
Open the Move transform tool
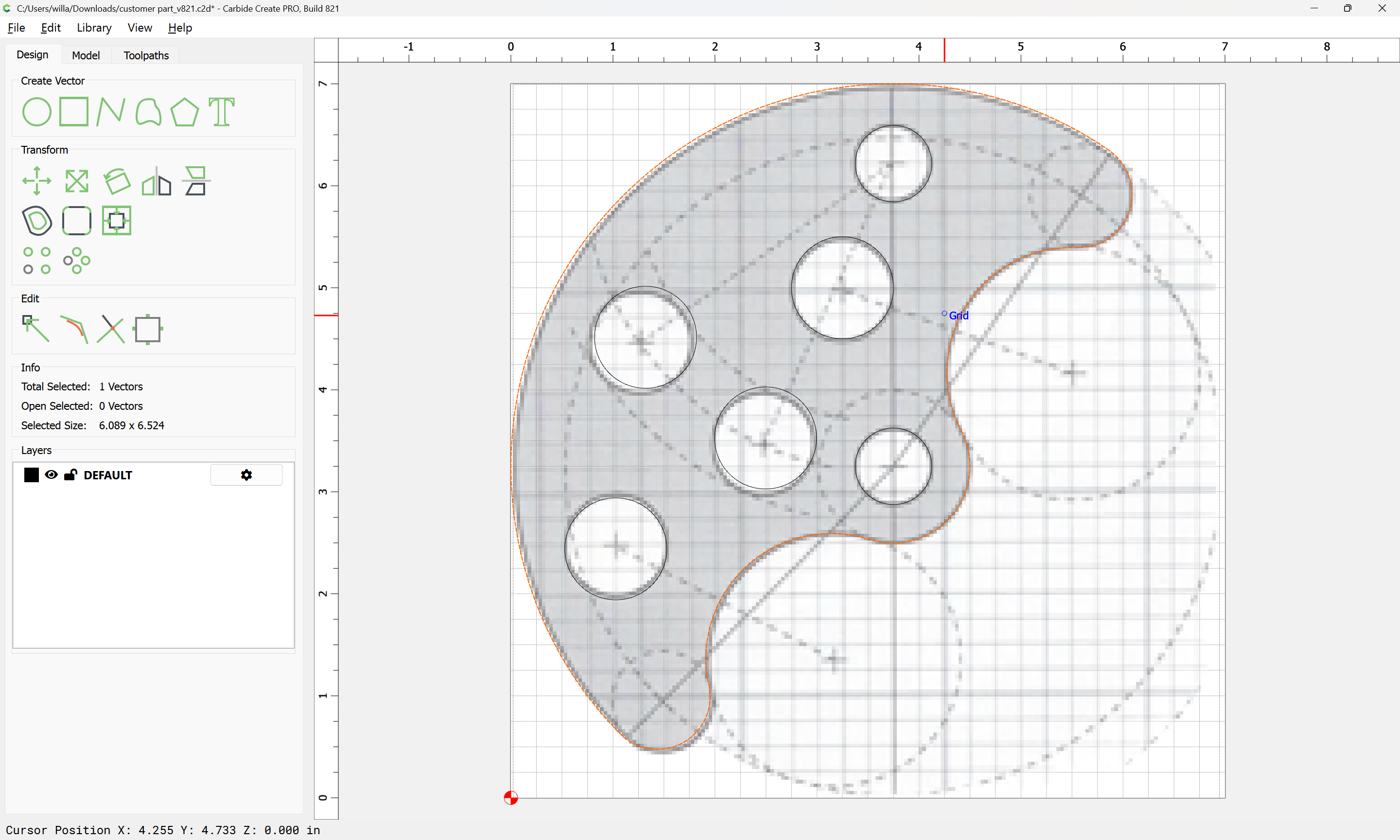37,181
